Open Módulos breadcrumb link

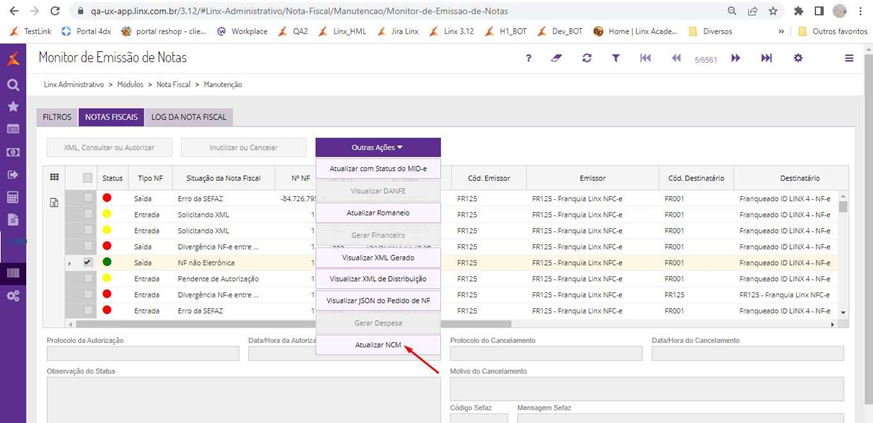point(130,85)
